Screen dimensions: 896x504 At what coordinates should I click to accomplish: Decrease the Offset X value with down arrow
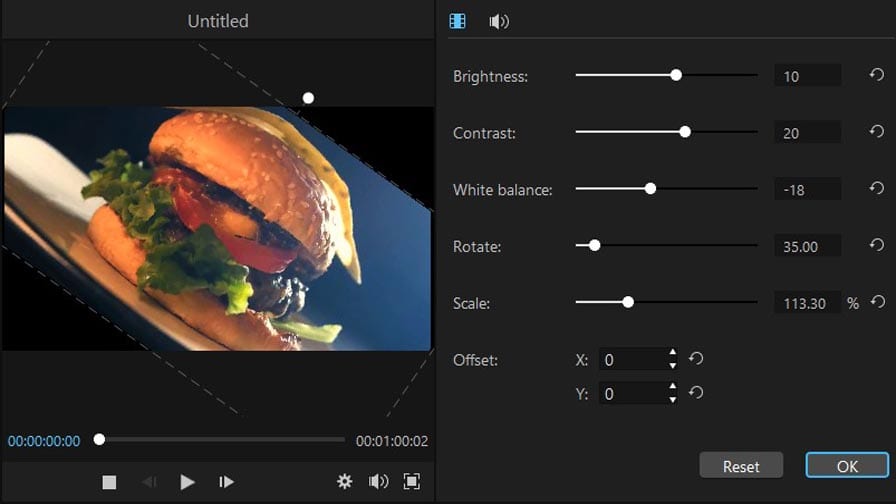pyautogui.click(x=673, y=365)
